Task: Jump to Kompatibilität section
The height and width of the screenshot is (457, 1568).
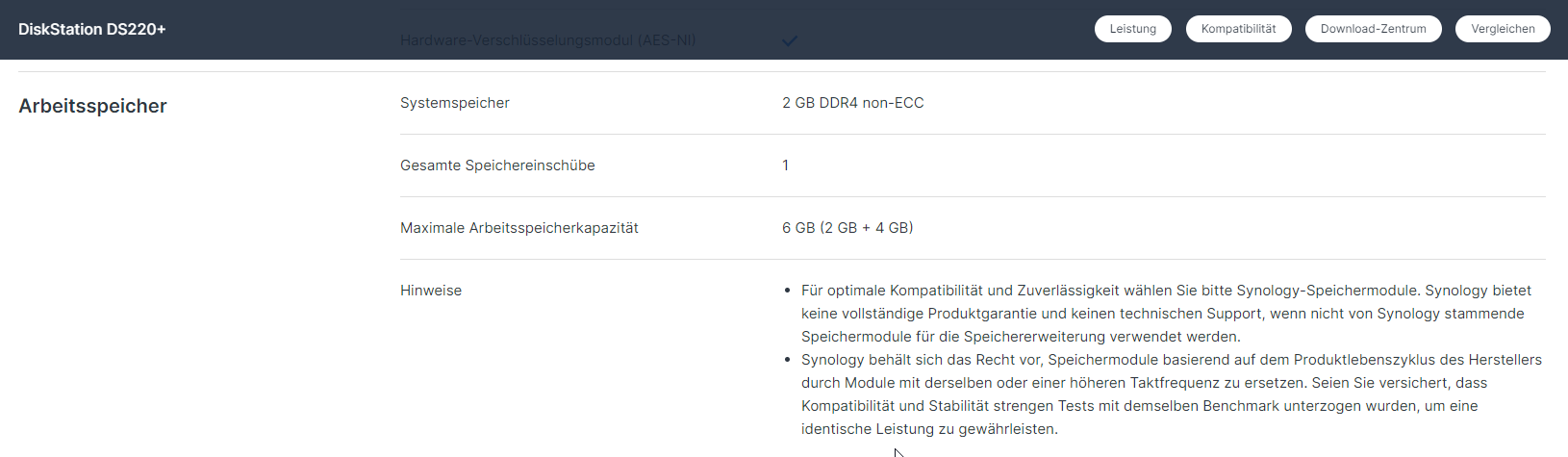Action: point(1239,29)
